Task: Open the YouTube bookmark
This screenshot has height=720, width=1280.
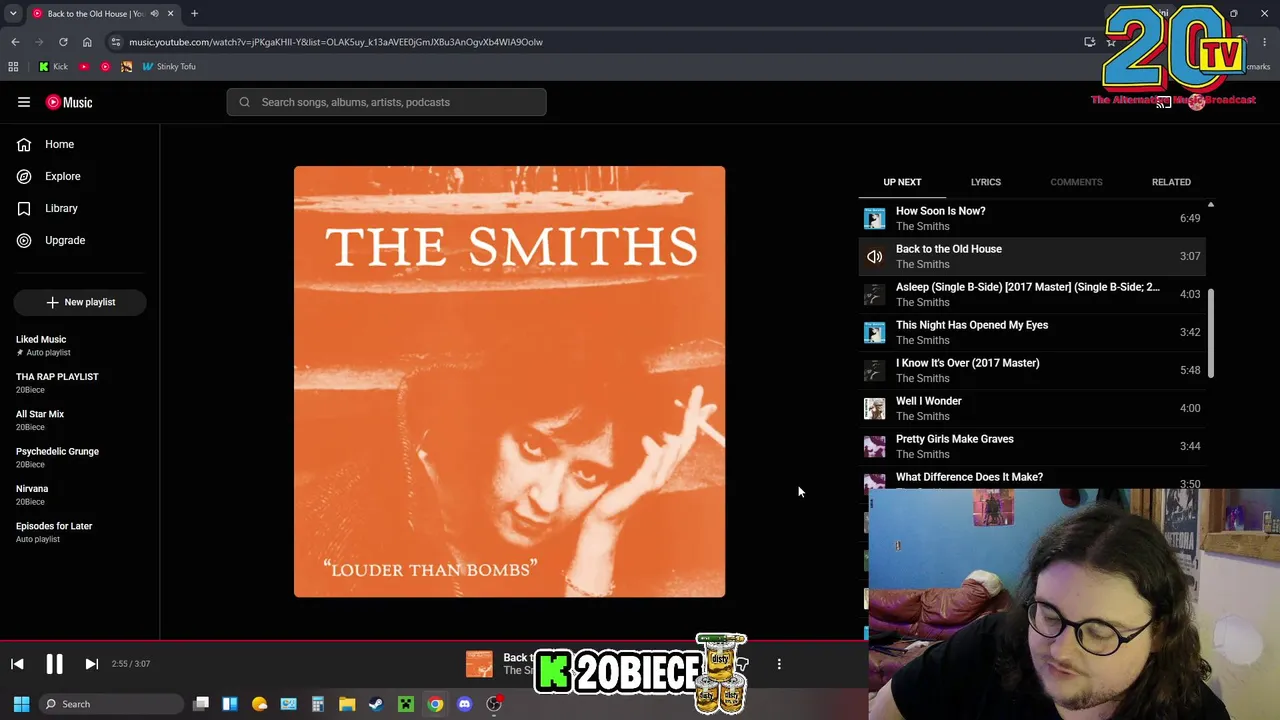Action: click(84, 67)
